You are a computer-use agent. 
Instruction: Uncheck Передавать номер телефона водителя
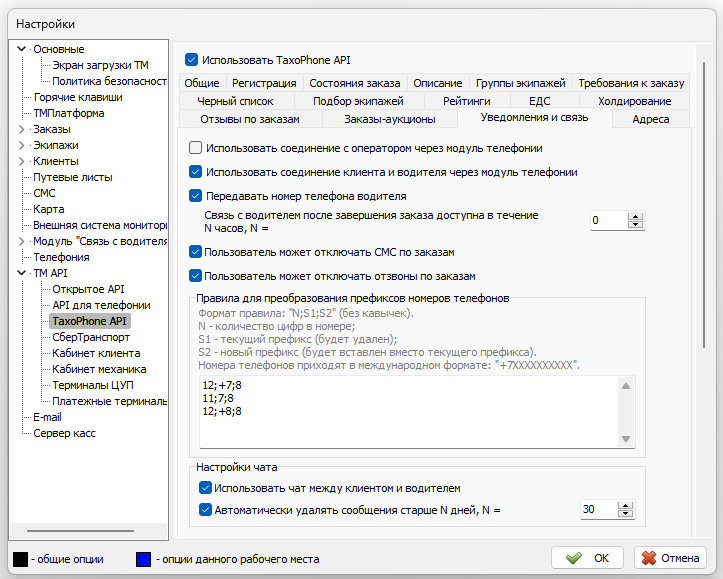pyautogui.click(x=196, y=196)
